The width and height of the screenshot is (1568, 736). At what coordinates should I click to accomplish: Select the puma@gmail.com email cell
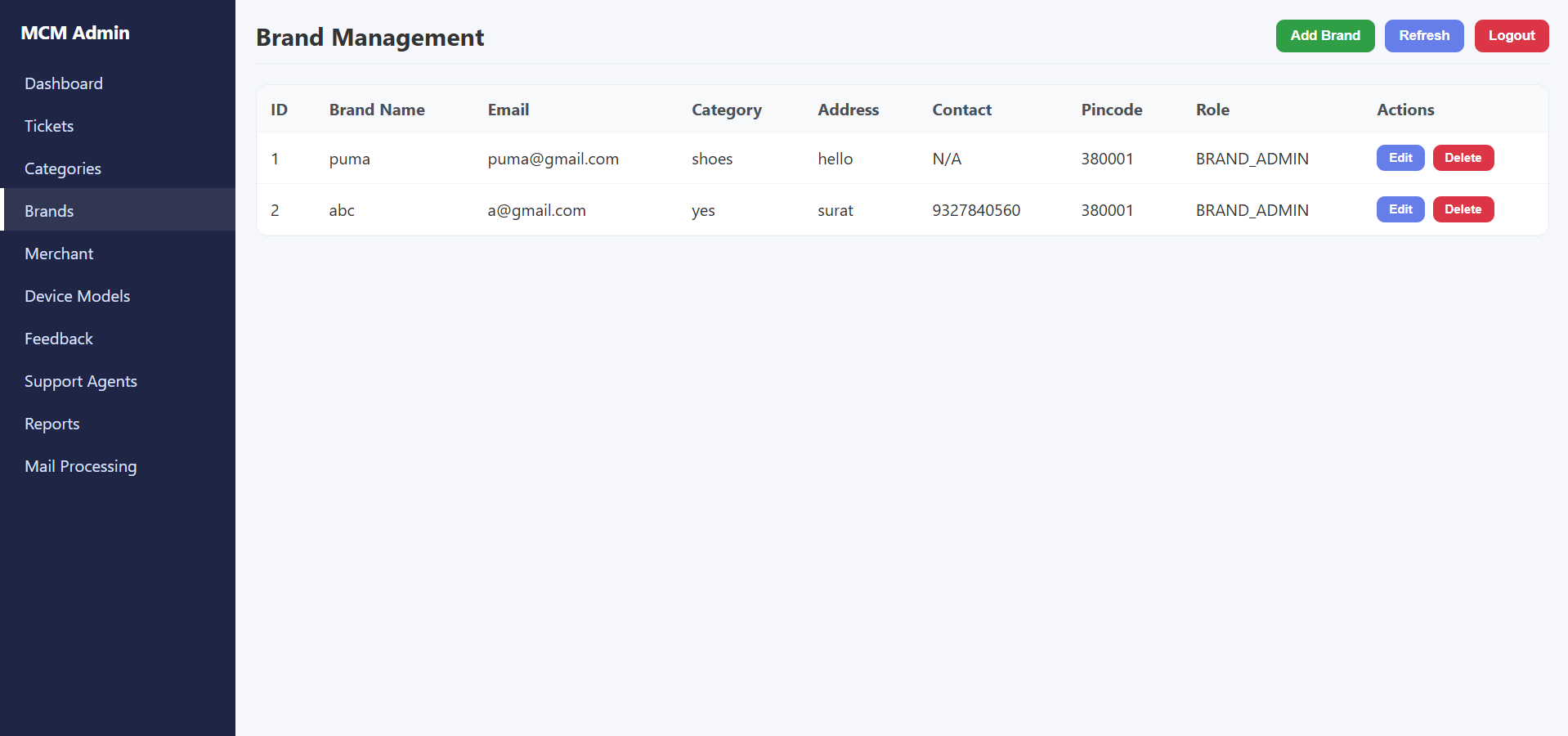[553, 159]
